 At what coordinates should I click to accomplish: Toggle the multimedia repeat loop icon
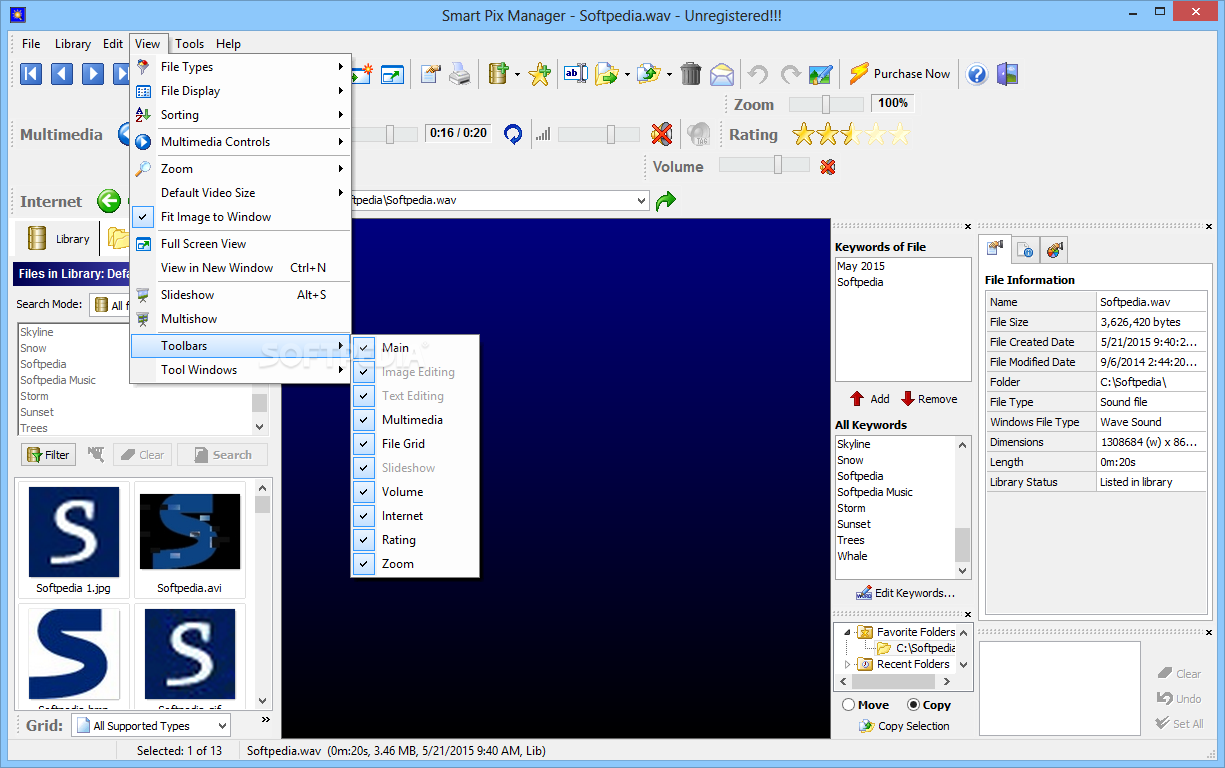tap(513, 134)
